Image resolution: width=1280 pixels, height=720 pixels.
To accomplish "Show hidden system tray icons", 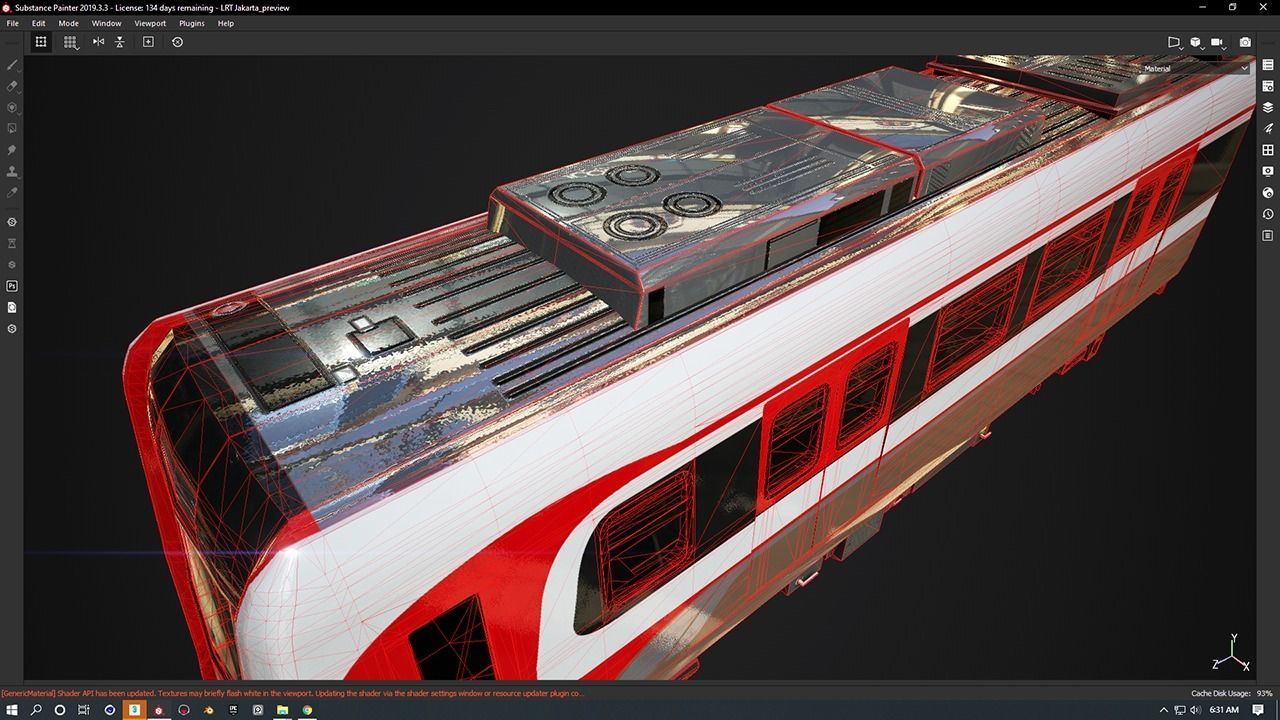I will tap(1164, 710).
